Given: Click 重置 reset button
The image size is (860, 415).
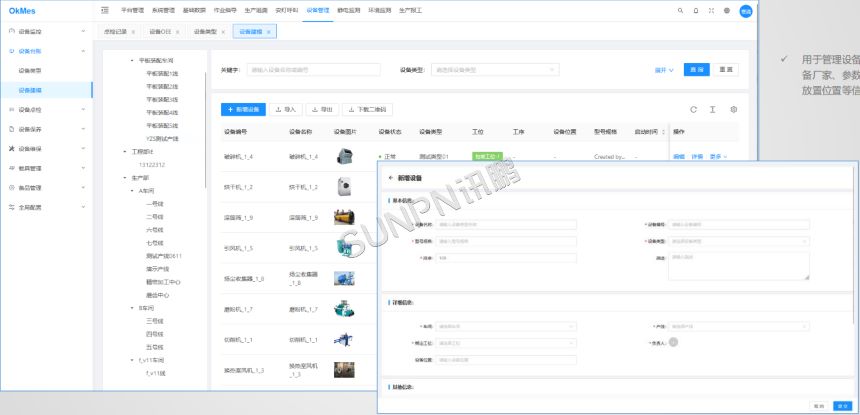Looking at the screenshot, I should (726, 70).
